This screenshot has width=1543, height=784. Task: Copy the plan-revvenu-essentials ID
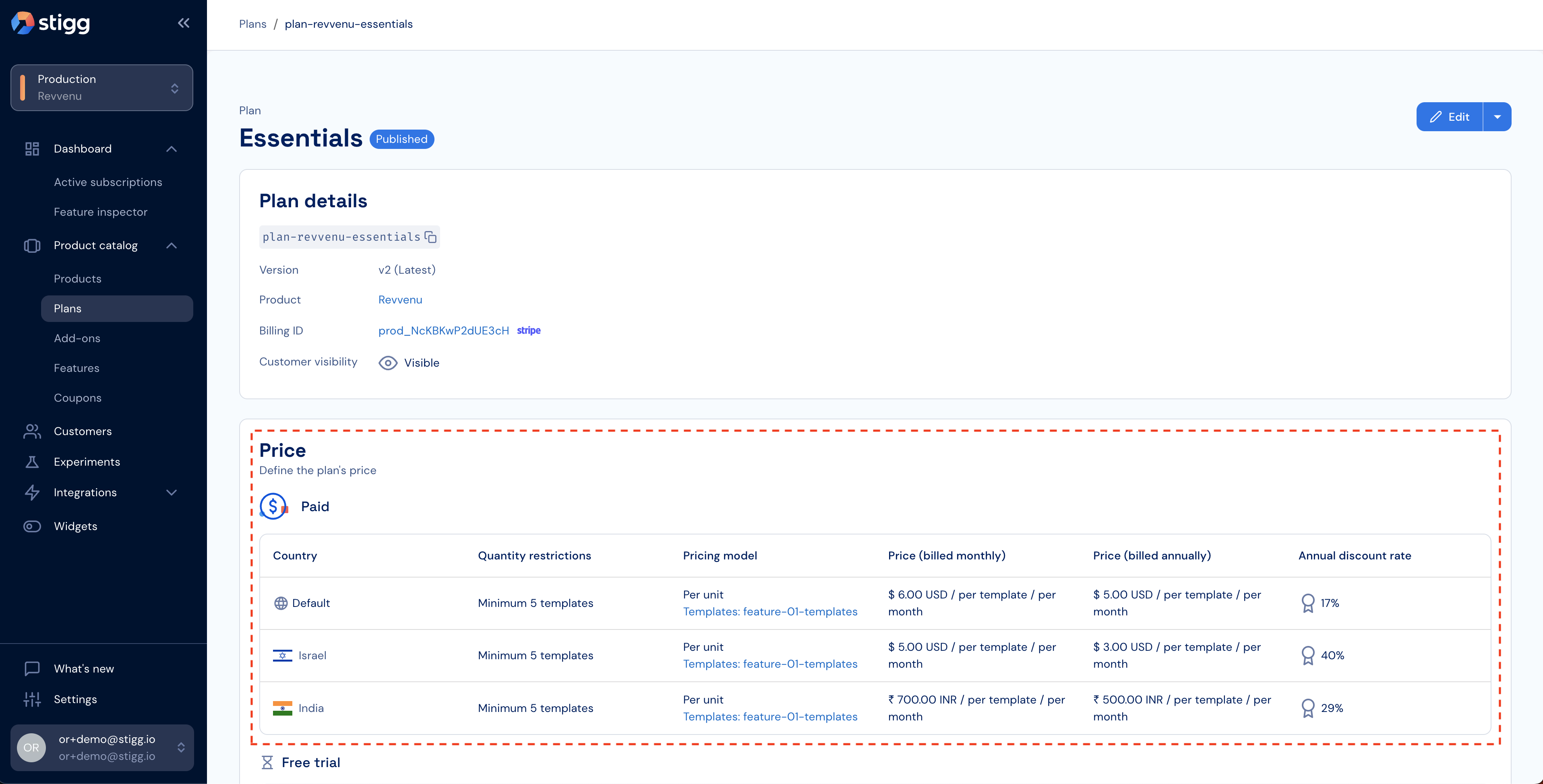click(430, 237)
